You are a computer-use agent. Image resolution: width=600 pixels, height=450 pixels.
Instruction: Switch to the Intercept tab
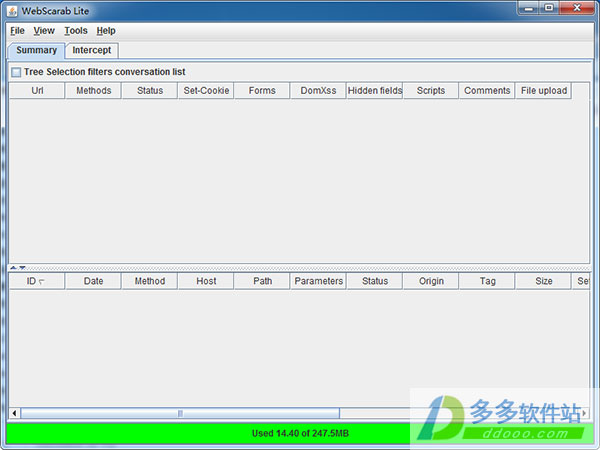coord(92,50)
